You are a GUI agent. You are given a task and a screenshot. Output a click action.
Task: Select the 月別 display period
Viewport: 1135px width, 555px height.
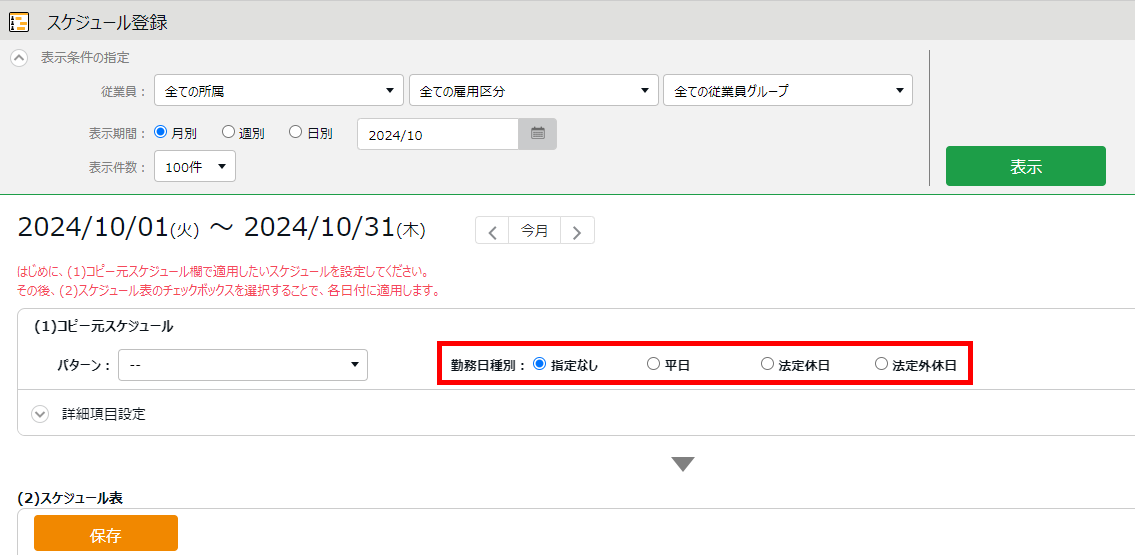[160, 132]
